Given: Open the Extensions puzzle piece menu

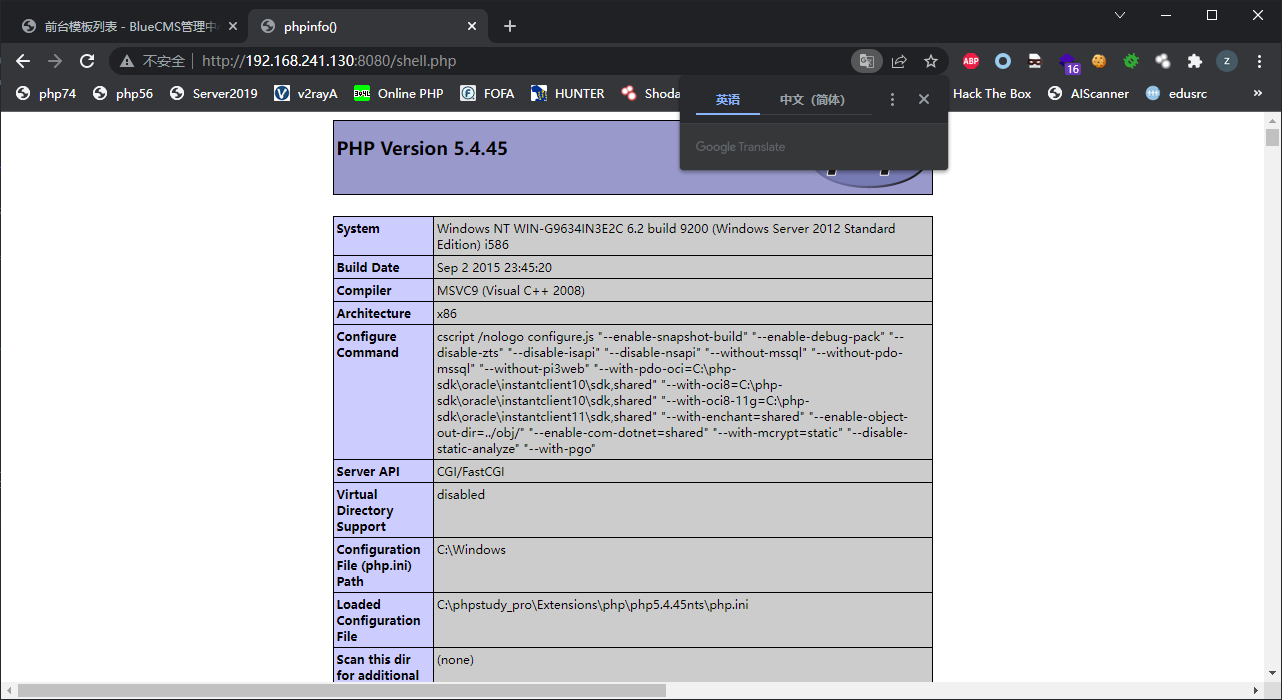Looking at the screenshot, I should (x=1195, y=61).
